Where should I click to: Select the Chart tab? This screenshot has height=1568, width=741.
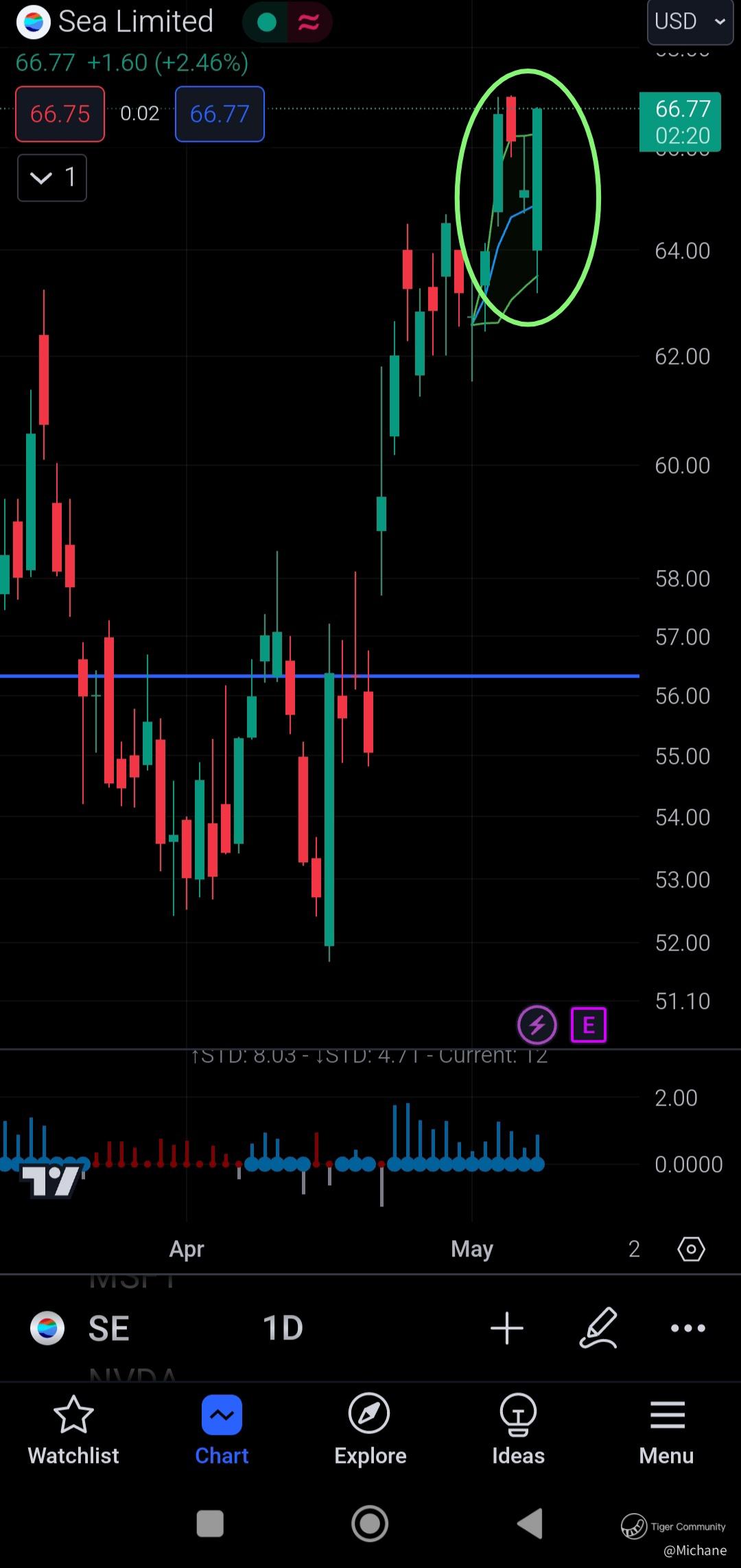click(x=222, y=1430)
